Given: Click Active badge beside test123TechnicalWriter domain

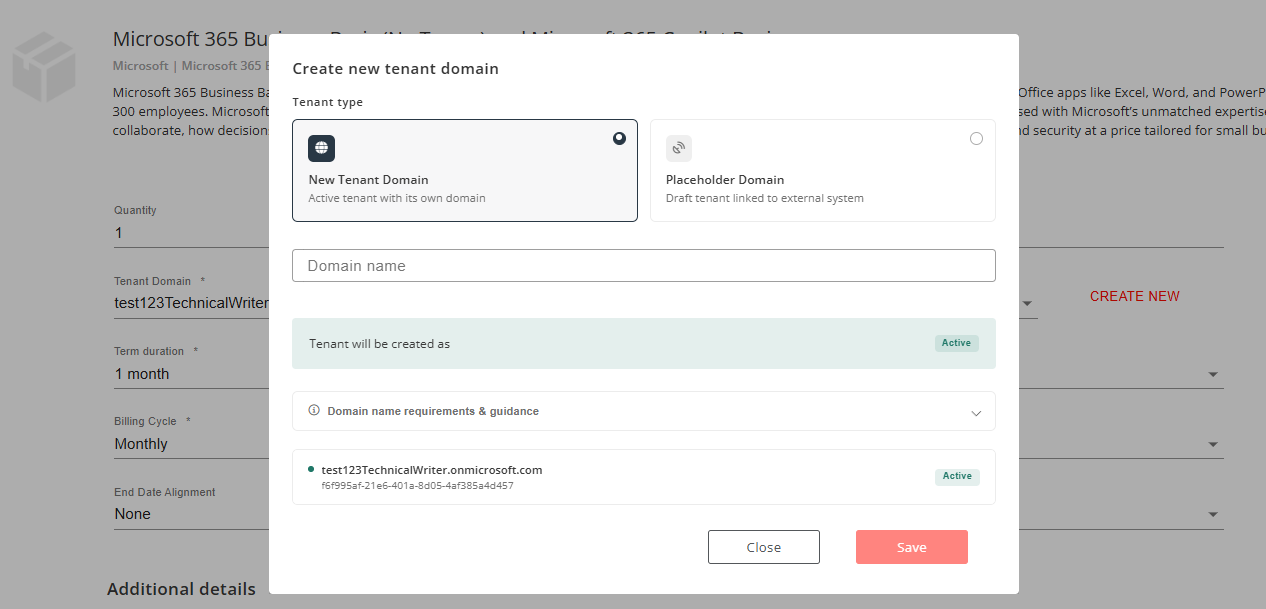Looking at the screenshot, I should [956, 476].
